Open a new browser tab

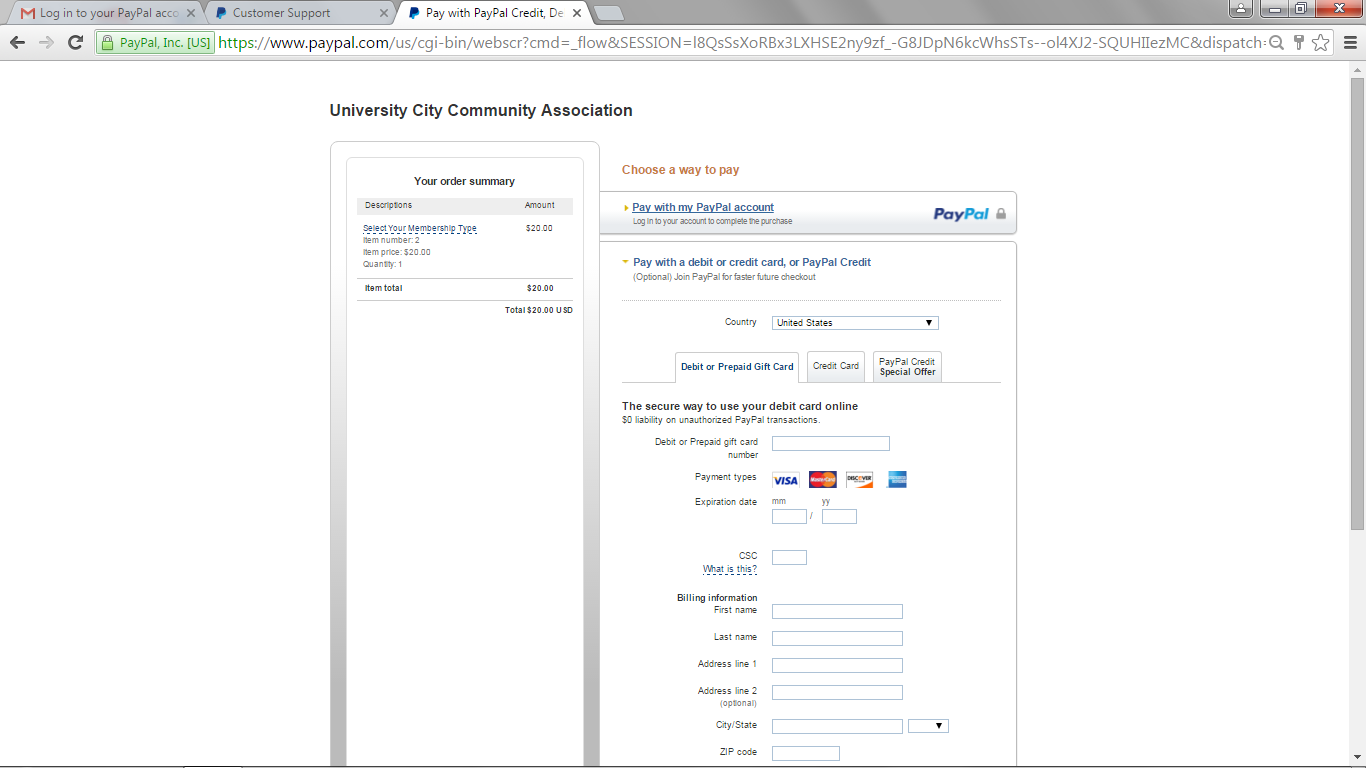pos(608,13)
